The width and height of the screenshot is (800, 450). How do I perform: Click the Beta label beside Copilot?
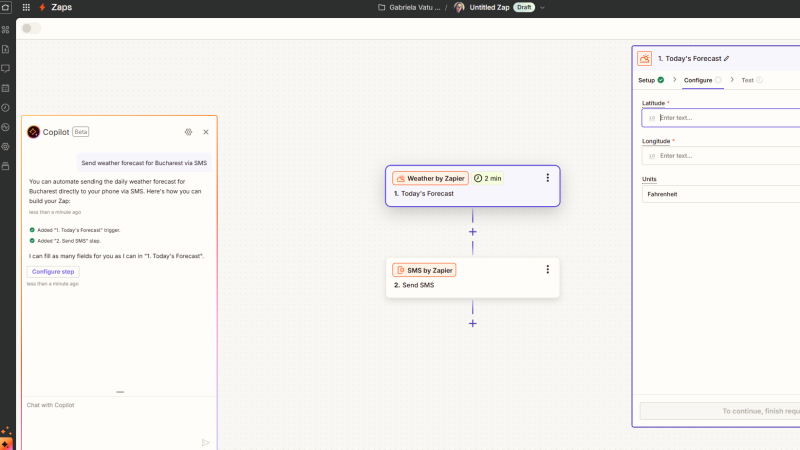click(x=81, y=132)
